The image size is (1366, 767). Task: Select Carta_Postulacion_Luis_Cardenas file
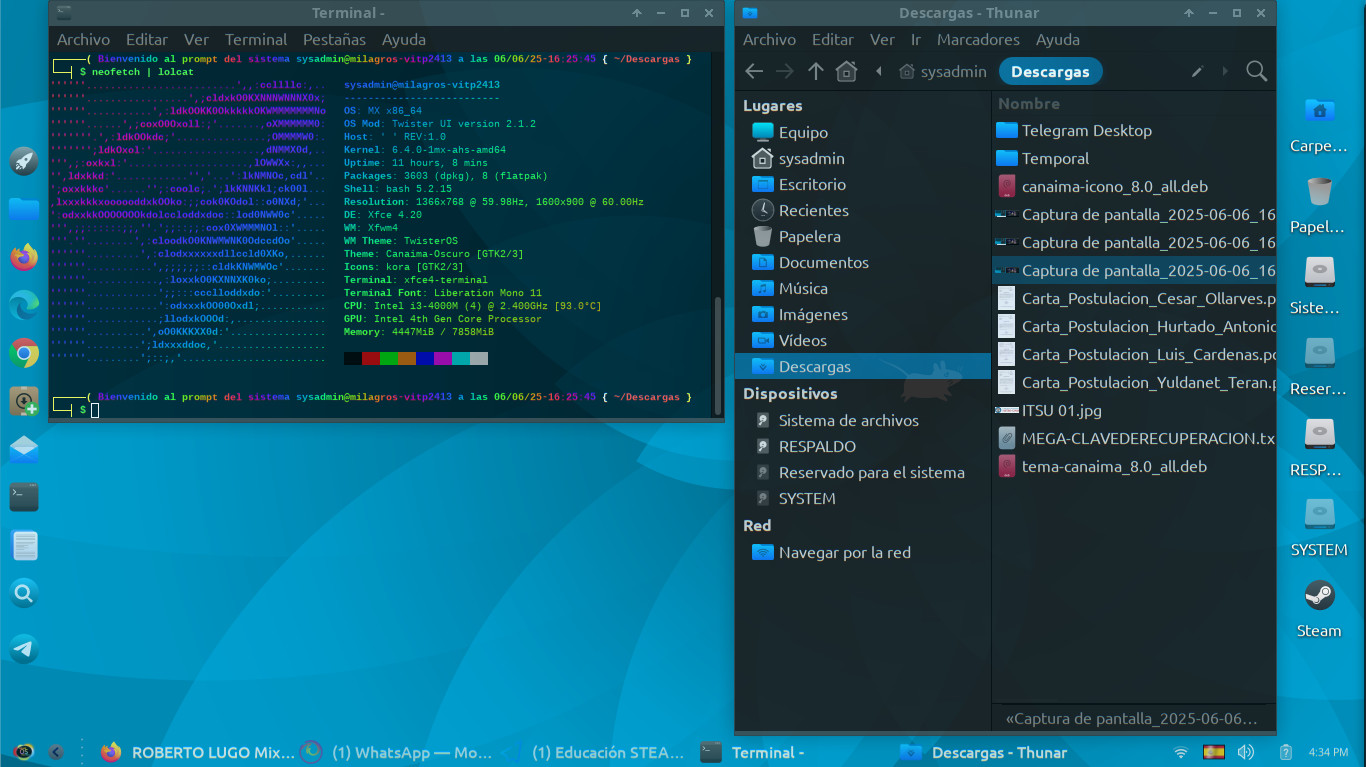[1134, 354]
